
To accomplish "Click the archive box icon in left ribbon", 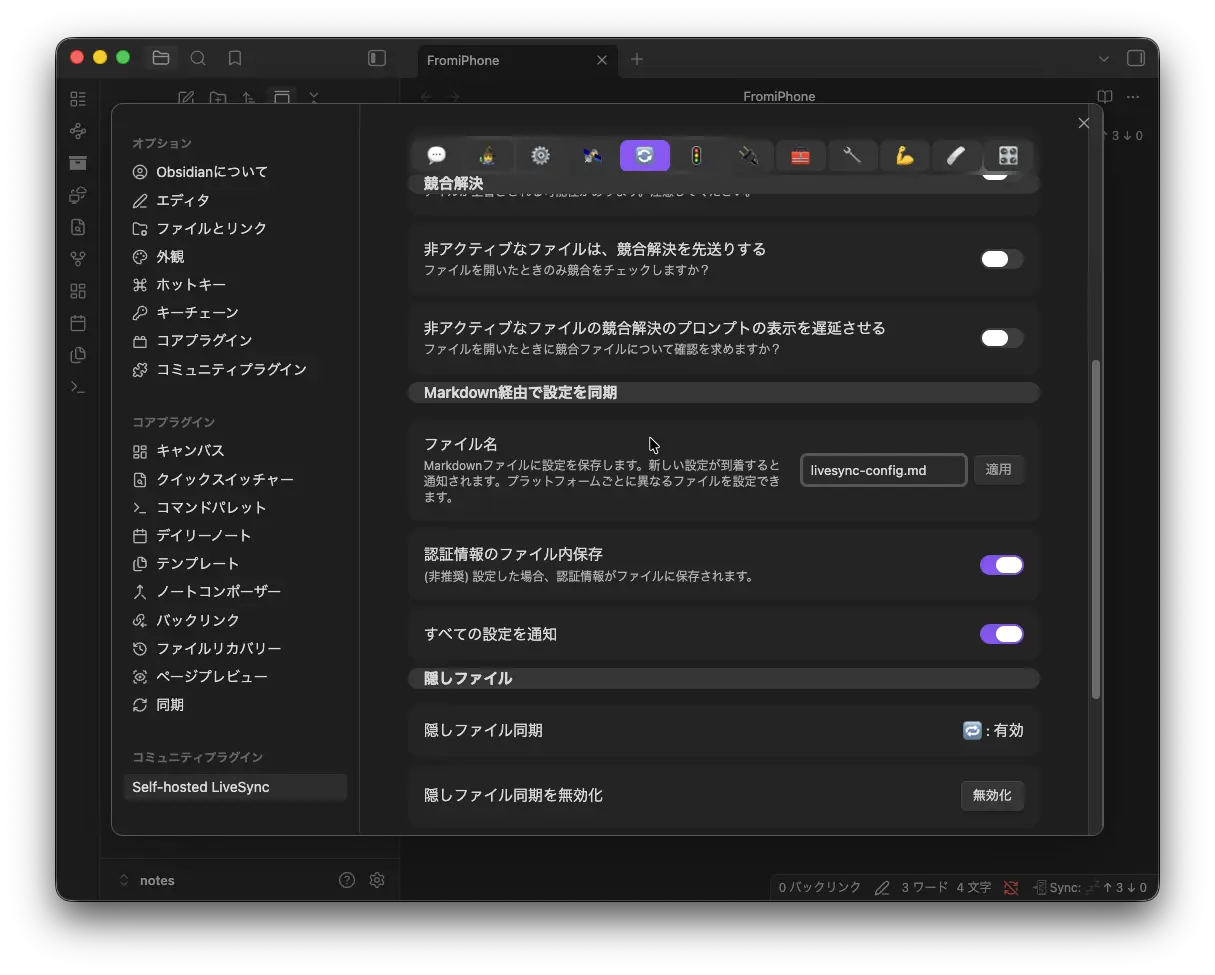I will coord(78,163).
